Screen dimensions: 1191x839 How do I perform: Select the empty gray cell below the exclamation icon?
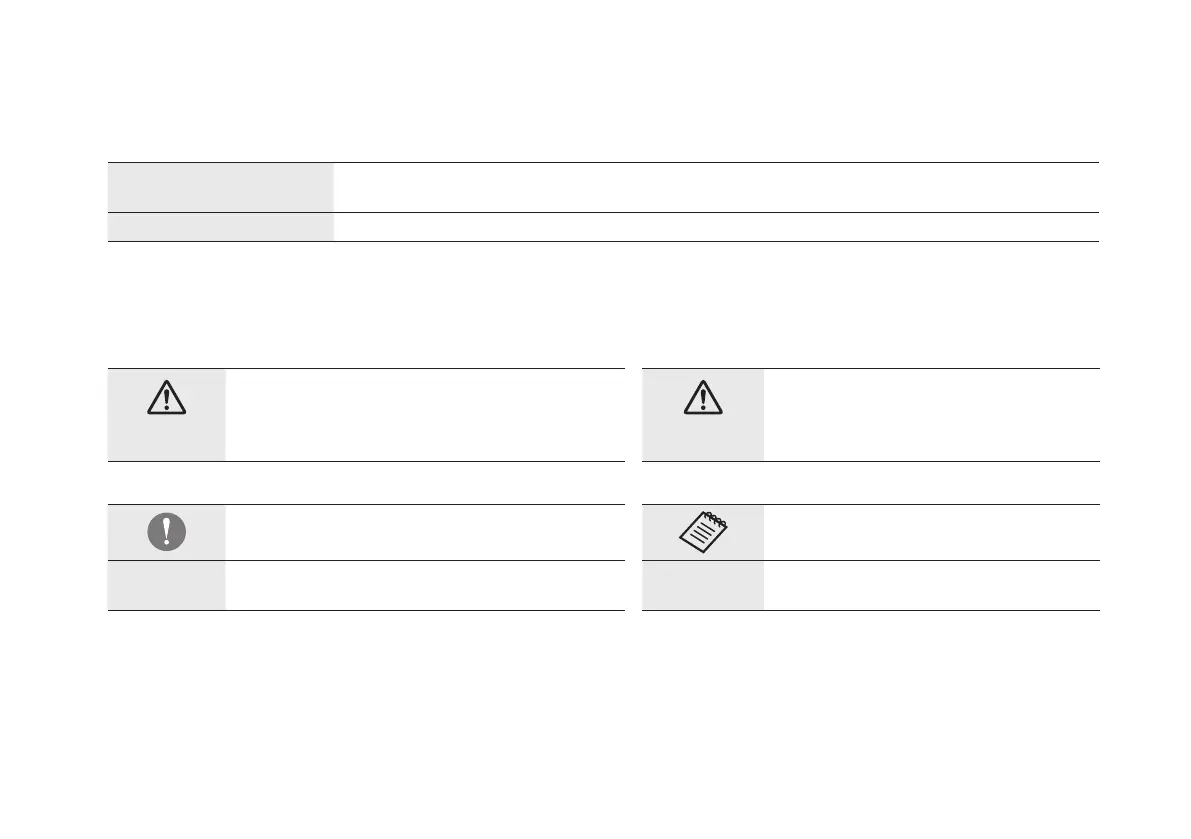[x=166, y=585]
